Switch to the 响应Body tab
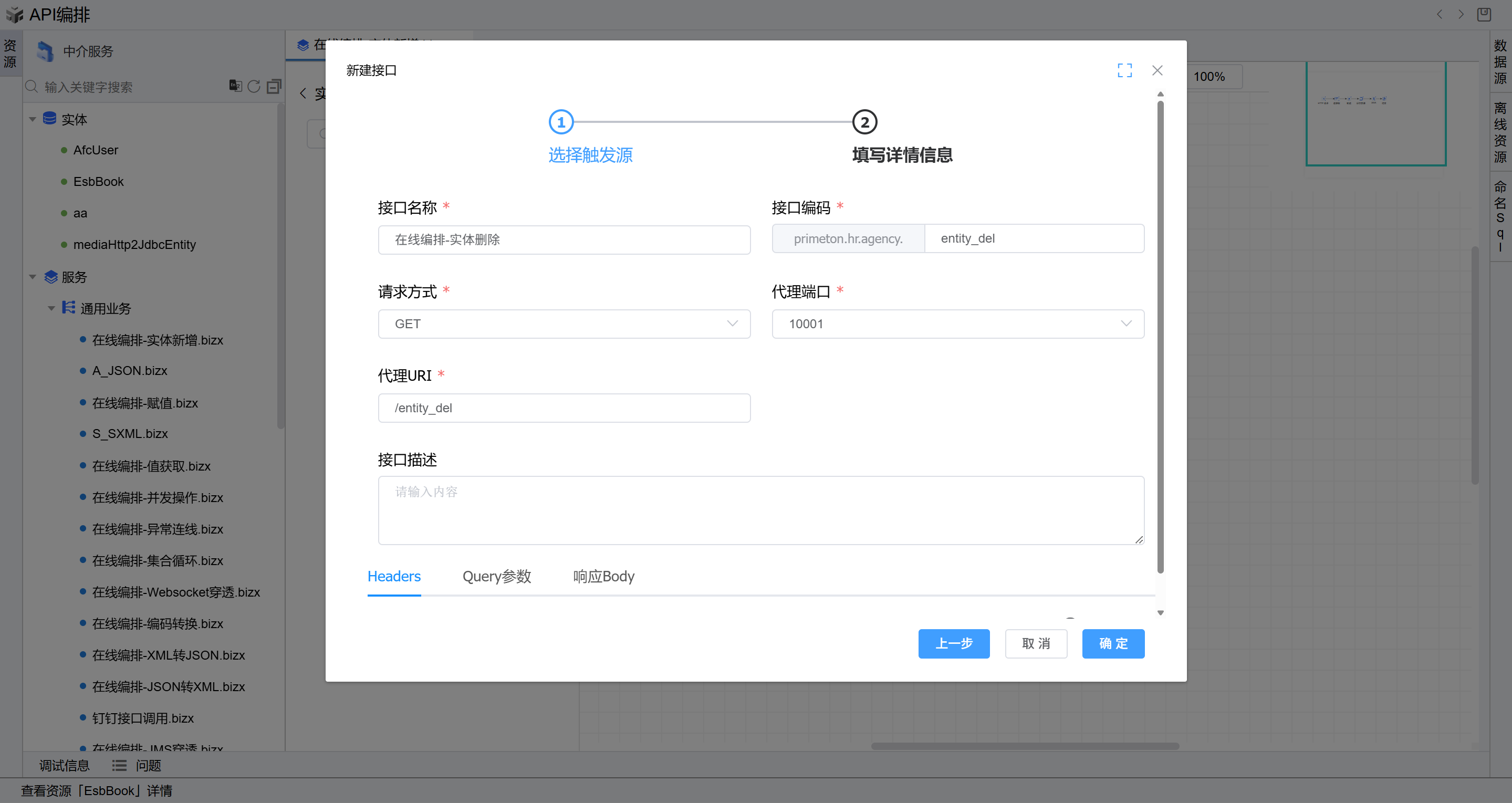 [x=603, y=577]
